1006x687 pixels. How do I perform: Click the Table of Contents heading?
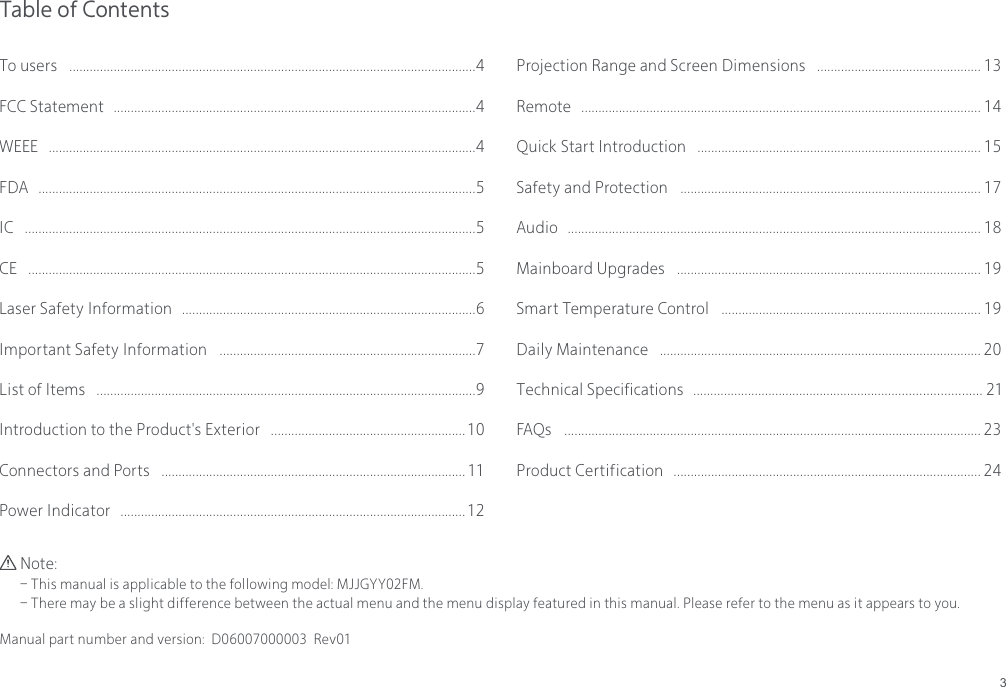point(85,11)
